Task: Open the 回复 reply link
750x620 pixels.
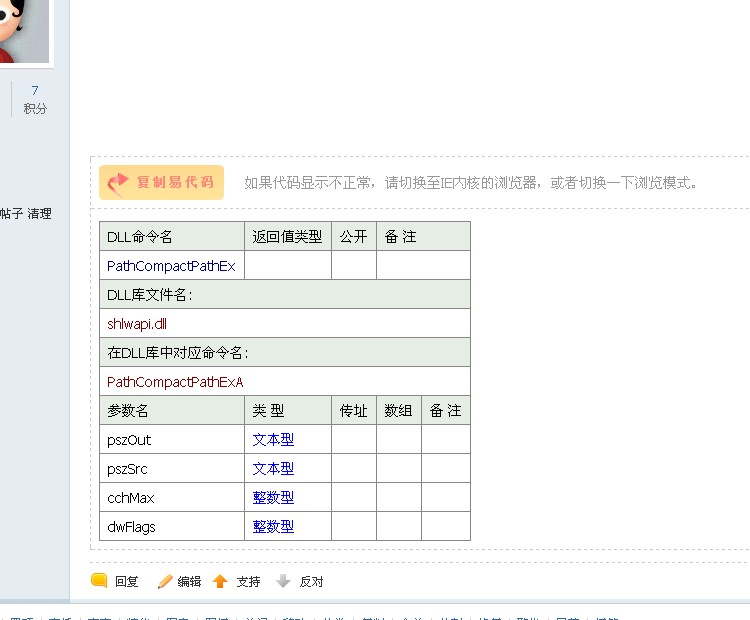Action: click(x=126, y=581)
